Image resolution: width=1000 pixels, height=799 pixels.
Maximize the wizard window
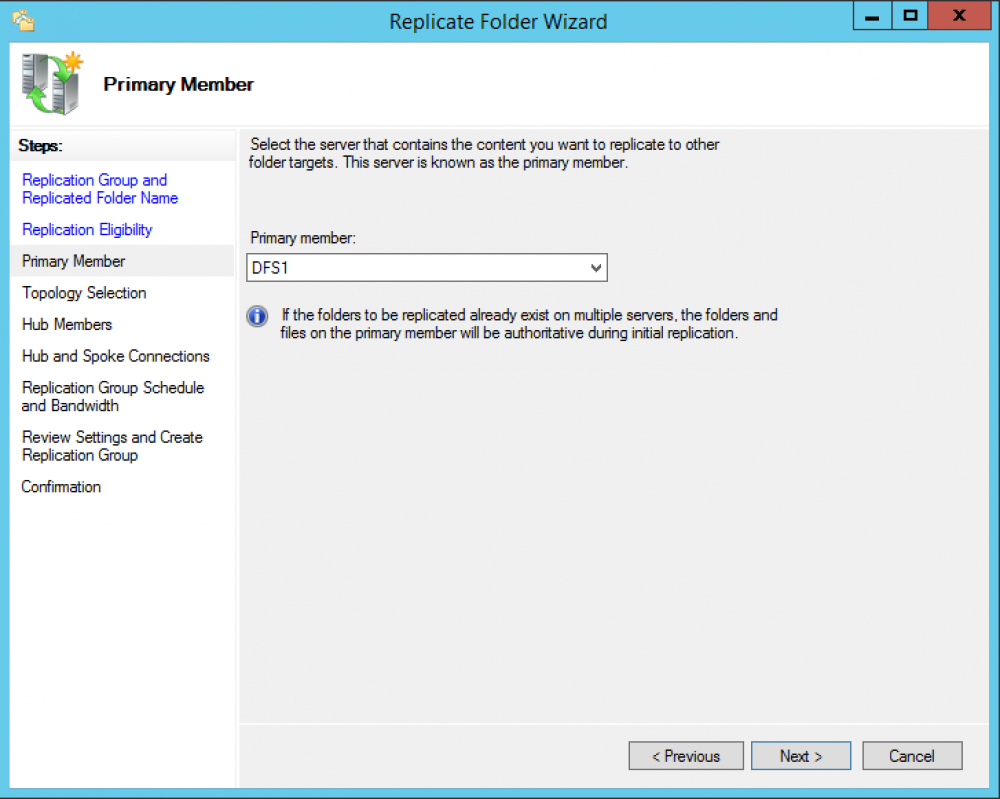(910, 17)
